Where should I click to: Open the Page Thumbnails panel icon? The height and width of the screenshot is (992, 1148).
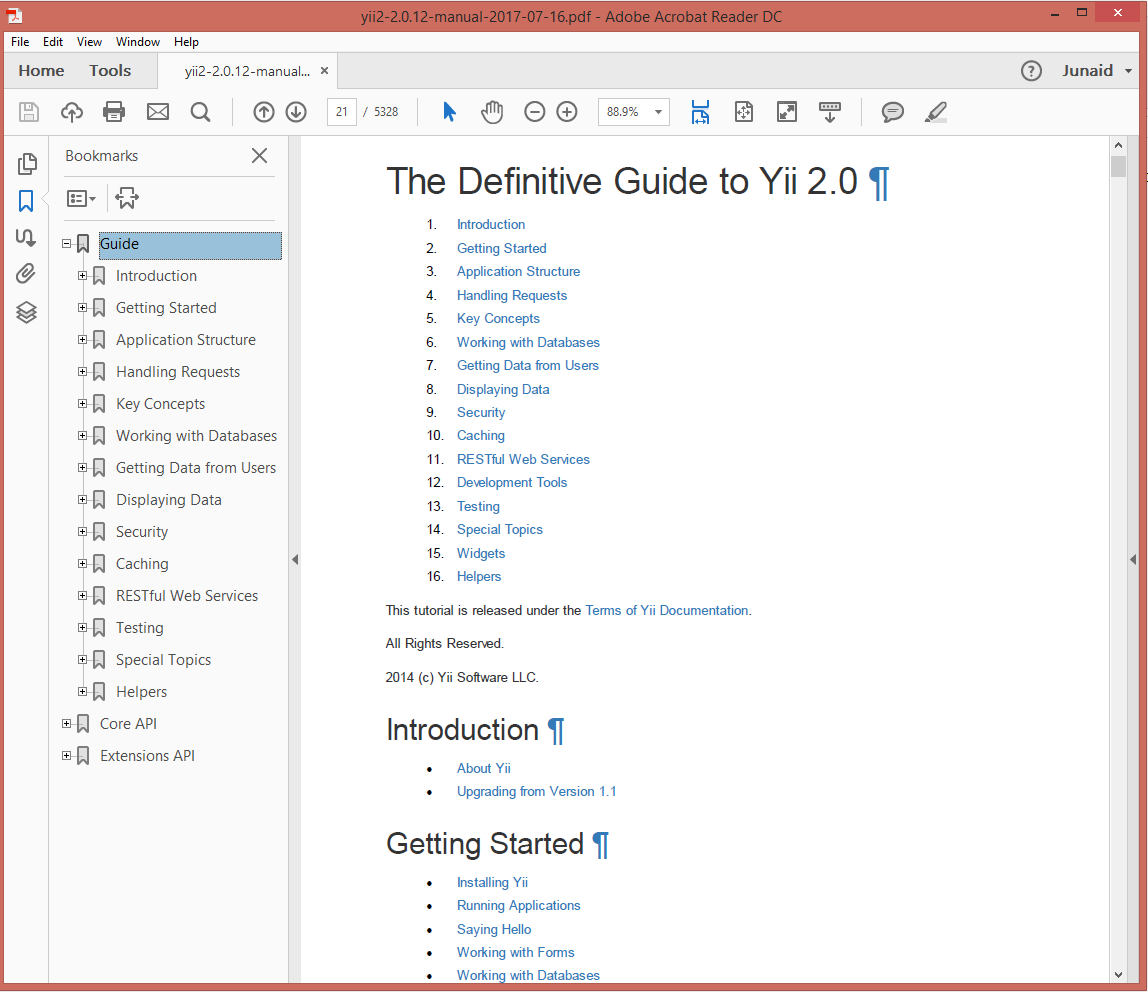(27, 163)
